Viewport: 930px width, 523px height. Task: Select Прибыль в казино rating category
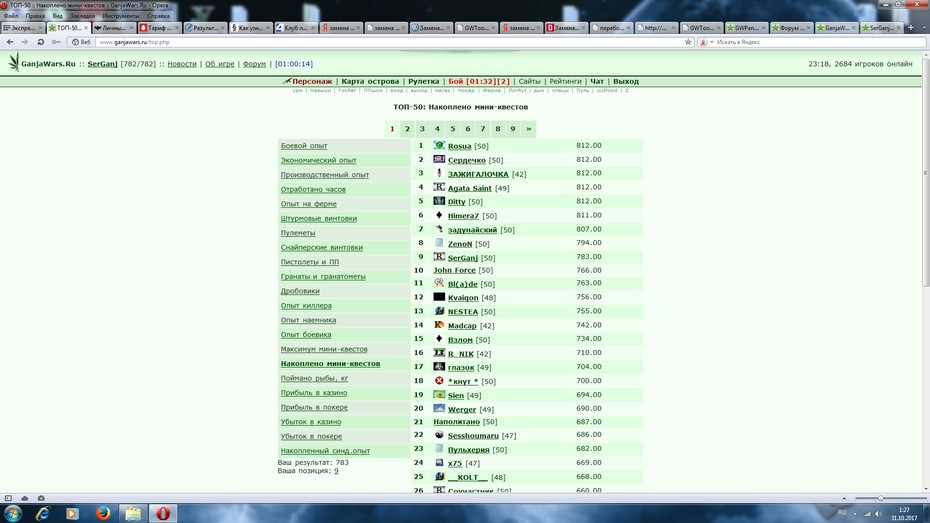click(314, 393)
